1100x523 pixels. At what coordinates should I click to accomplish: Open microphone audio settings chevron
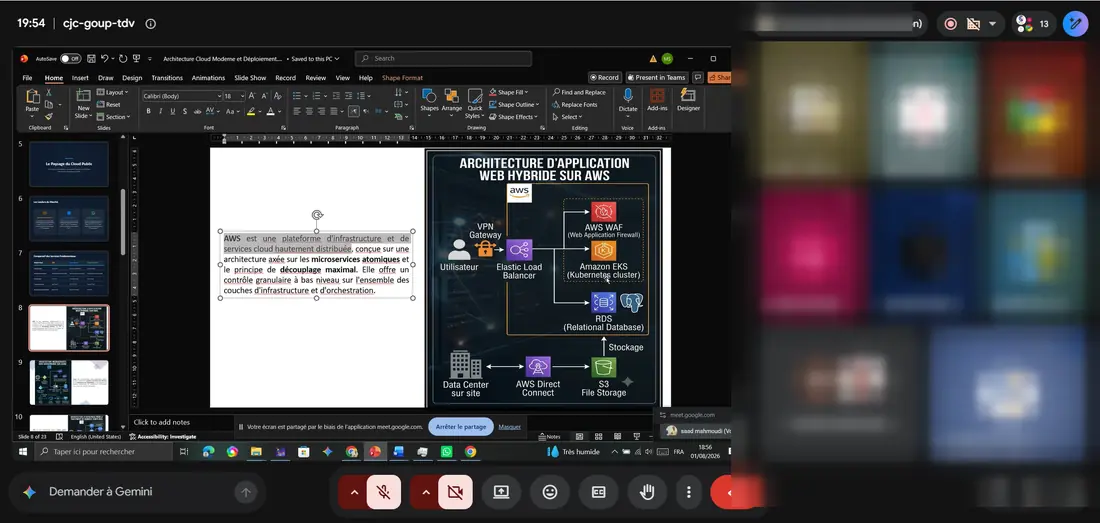(x=354, y=492)
